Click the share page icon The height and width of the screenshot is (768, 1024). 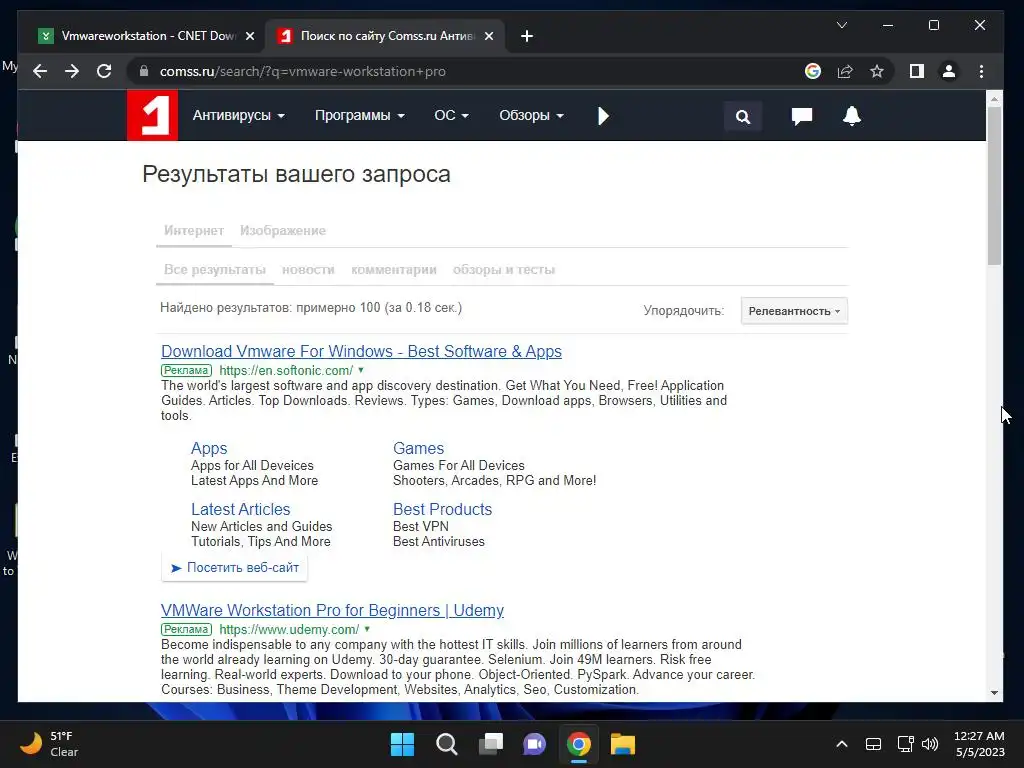pyautogui.click(x=845, y=71)
